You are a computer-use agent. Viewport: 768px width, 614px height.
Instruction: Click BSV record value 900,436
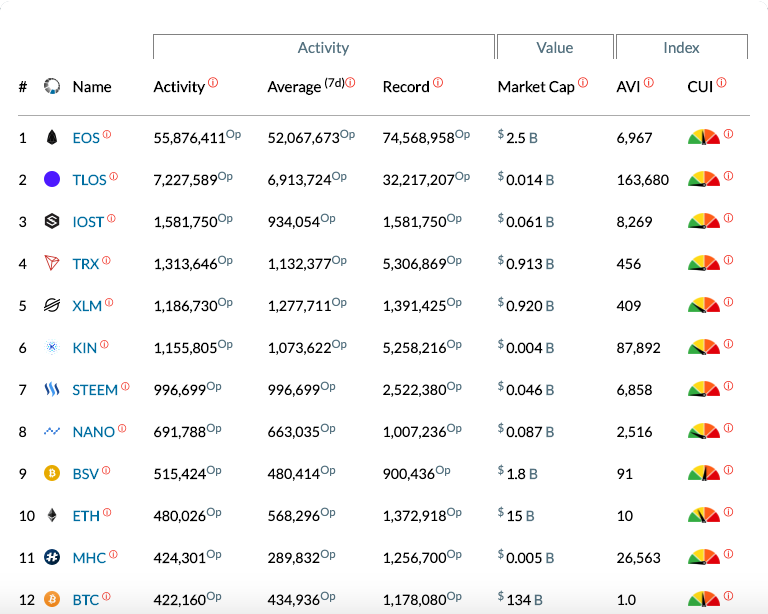coord(409,474)
